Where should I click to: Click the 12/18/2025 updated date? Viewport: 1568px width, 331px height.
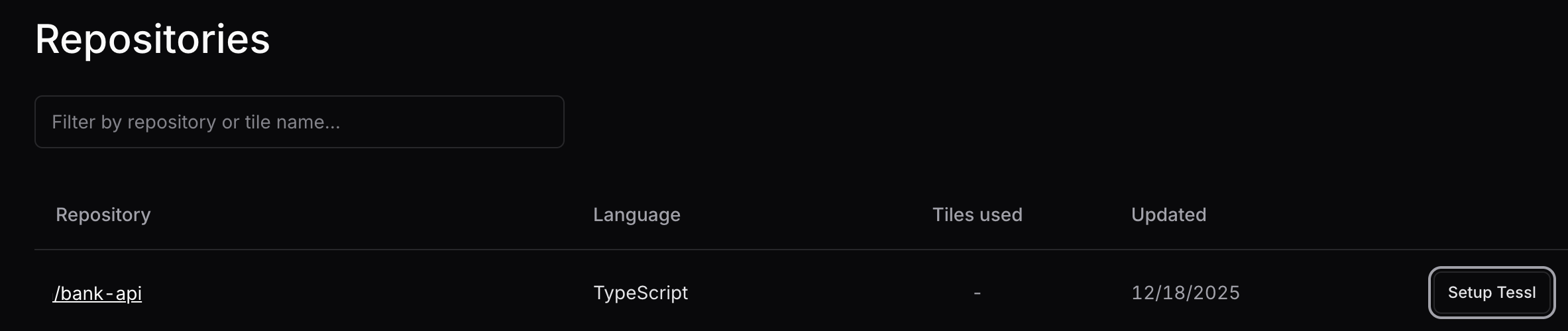pyautogui.click(x=1185, y=293)
